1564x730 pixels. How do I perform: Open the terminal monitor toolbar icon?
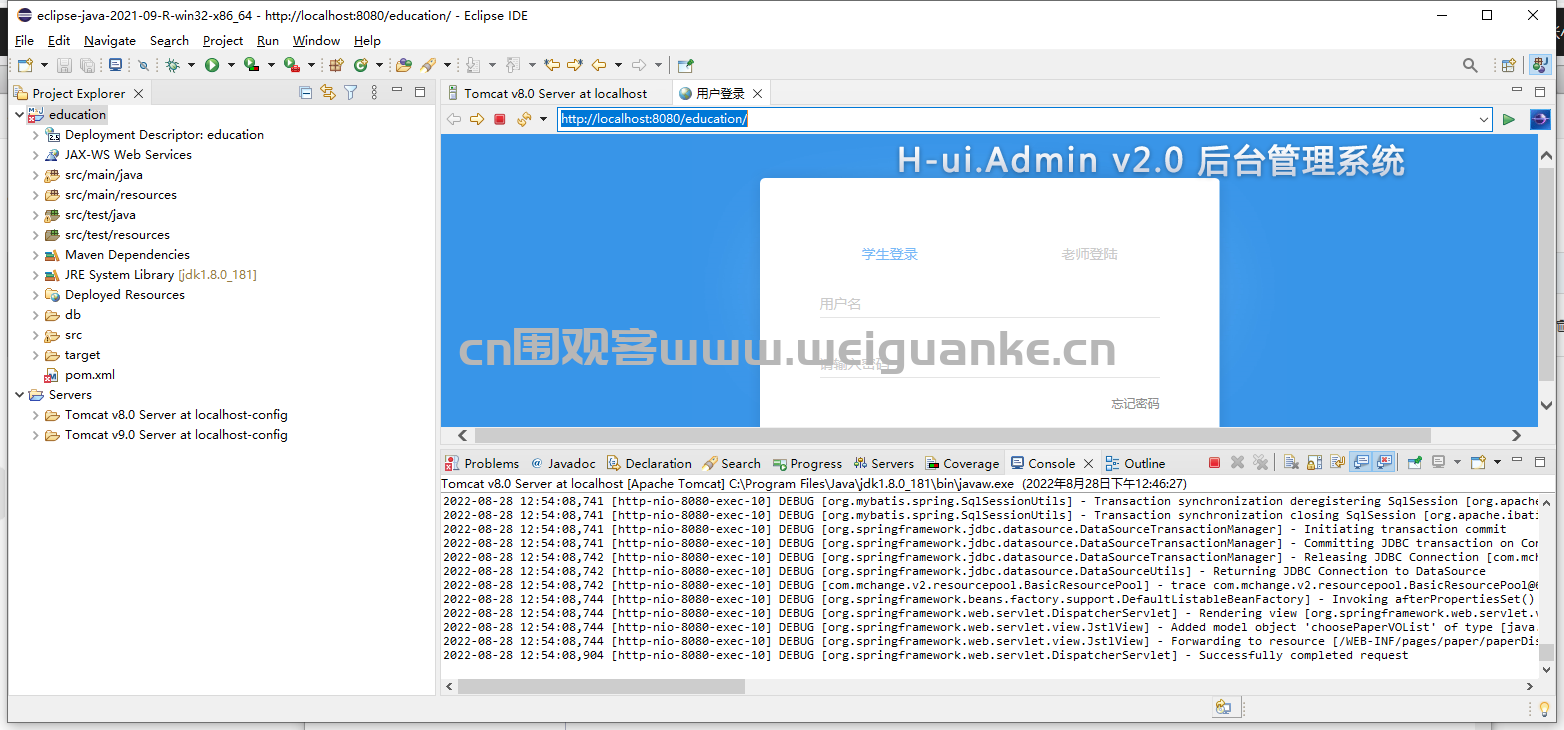click(x=115, y=65)
